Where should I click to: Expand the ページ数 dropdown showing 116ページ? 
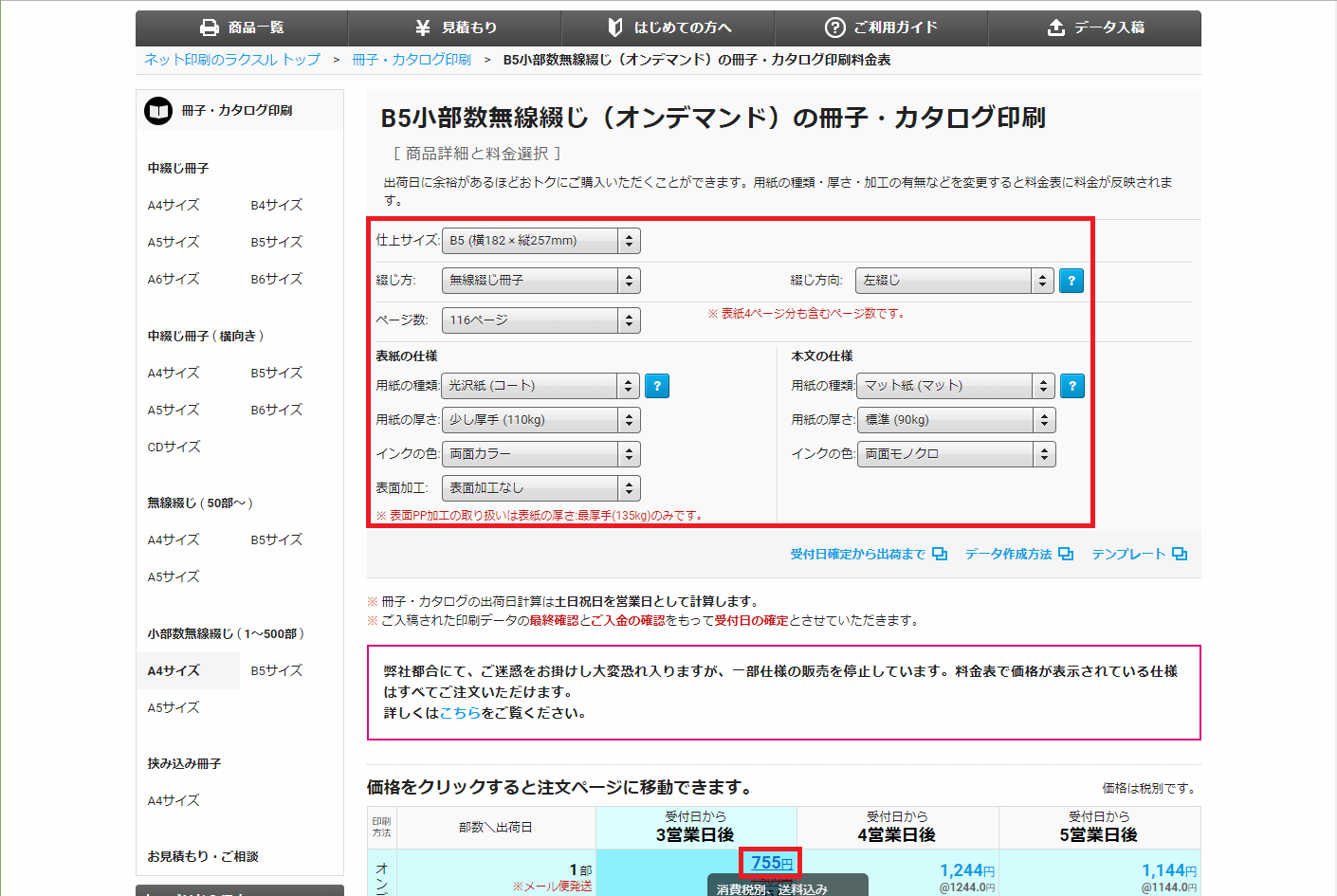[x=540, y=320]
